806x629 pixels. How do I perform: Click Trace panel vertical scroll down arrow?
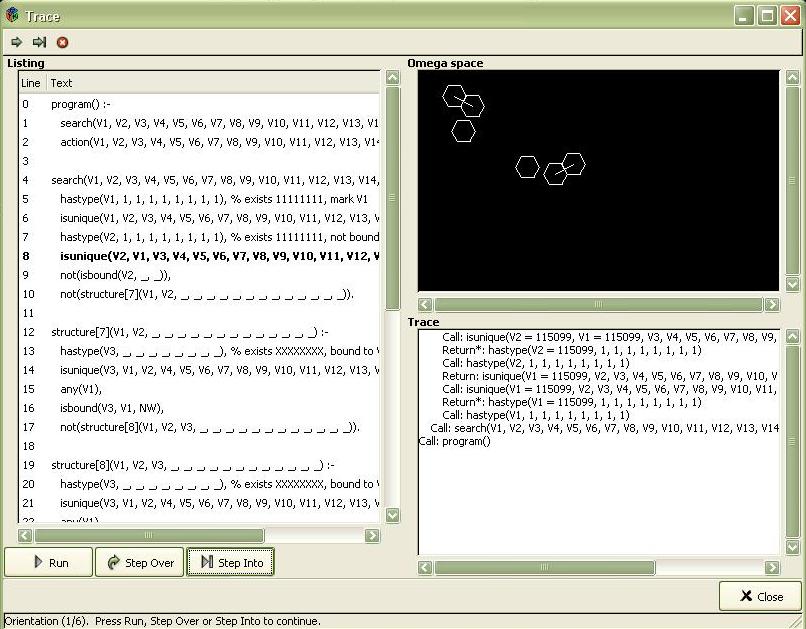[793, 547]
